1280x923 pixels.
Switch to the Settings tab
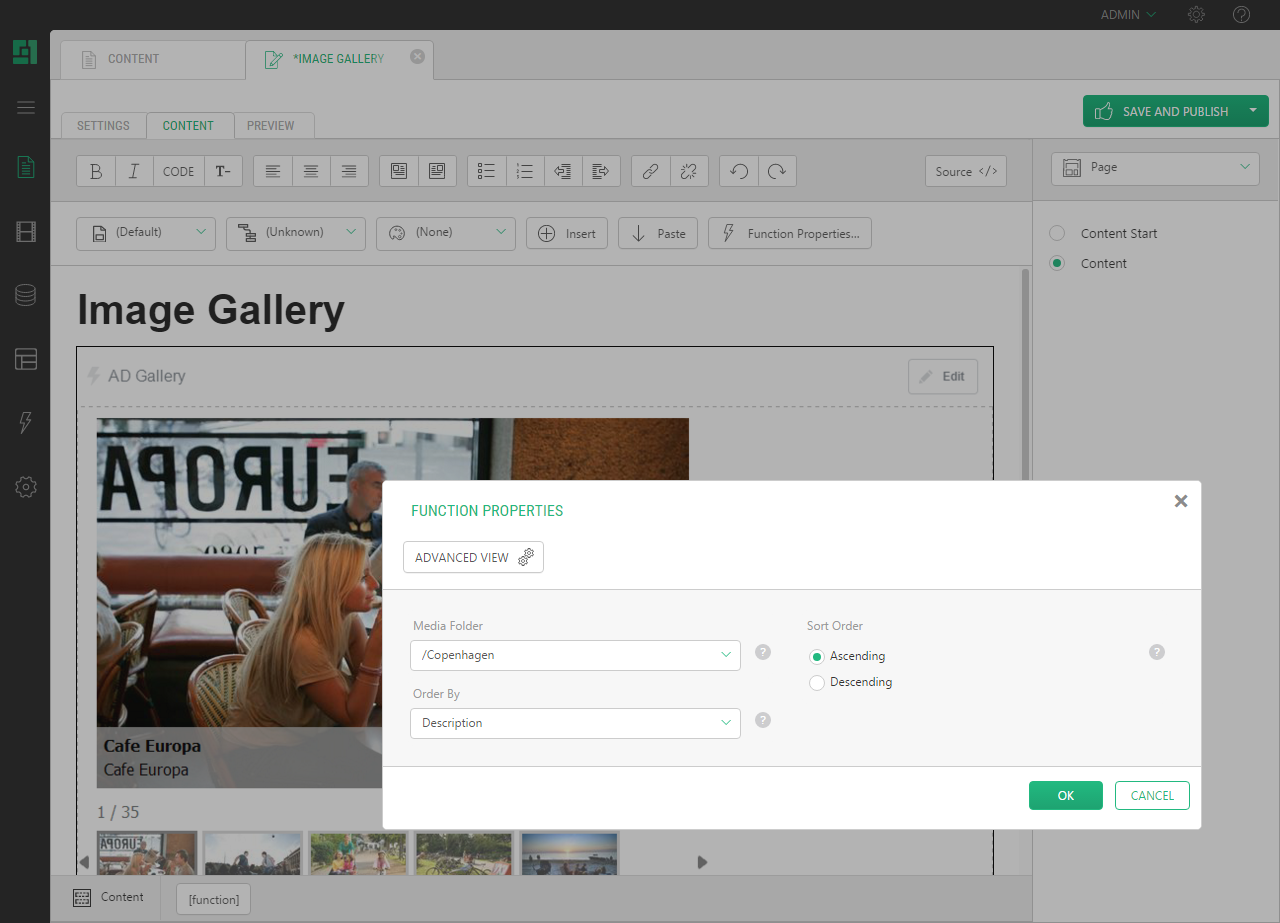pos(103,126)
